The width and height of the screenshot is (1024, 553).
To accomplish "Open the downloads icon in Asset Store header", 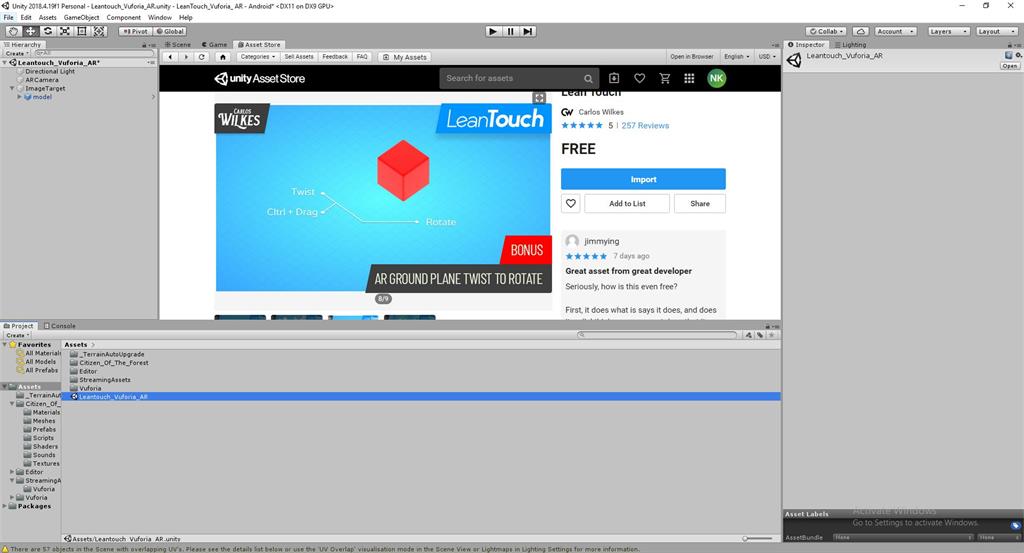I will 614,78.
